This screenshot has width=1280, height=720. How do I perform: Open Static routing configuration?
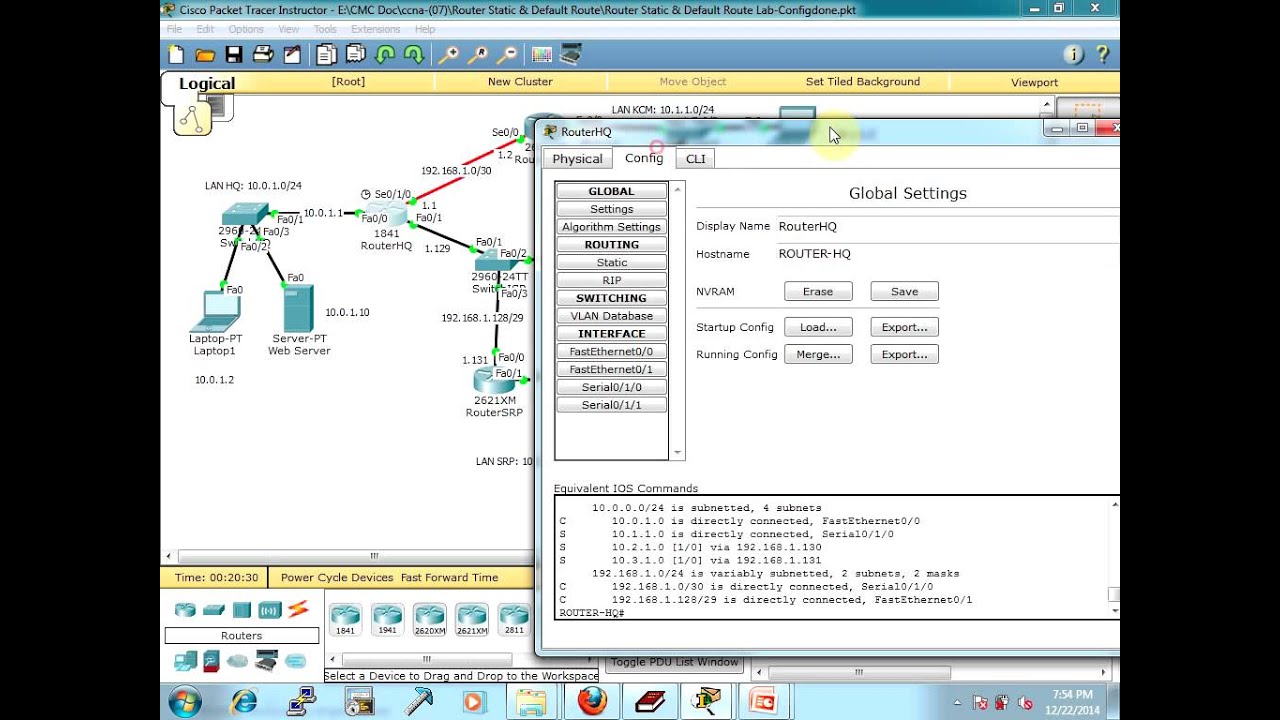click(612, 263)
